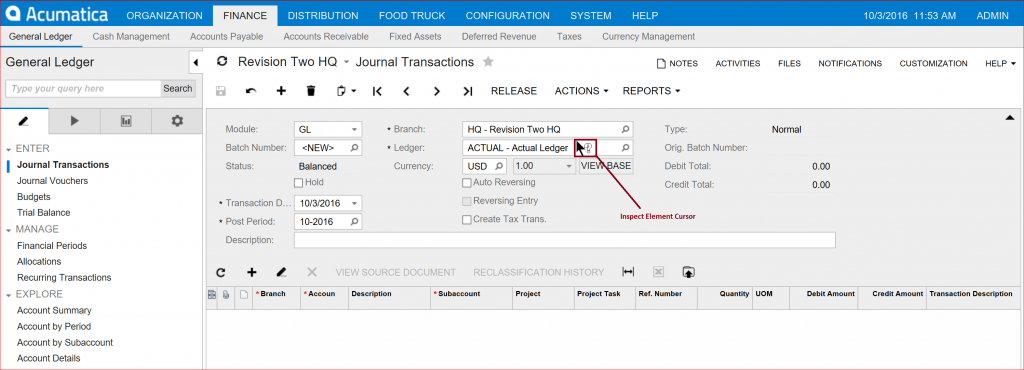Image resolution: width=1024 pixels, height=370 pixels.
Task: Click into the Description text field
Action: 565,240
